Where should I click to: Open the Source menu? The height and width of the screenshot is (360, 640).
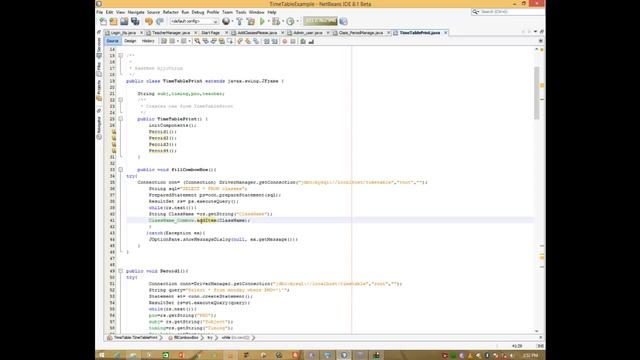pyautogui.click(x=153, y=12)
